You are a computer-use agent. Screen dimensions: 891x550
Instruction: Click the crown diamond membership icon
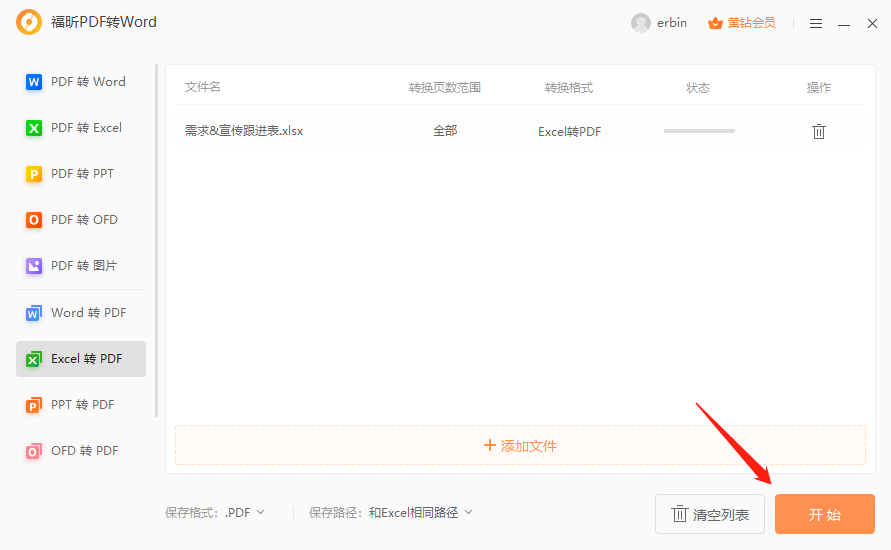(x=715, y=23)
